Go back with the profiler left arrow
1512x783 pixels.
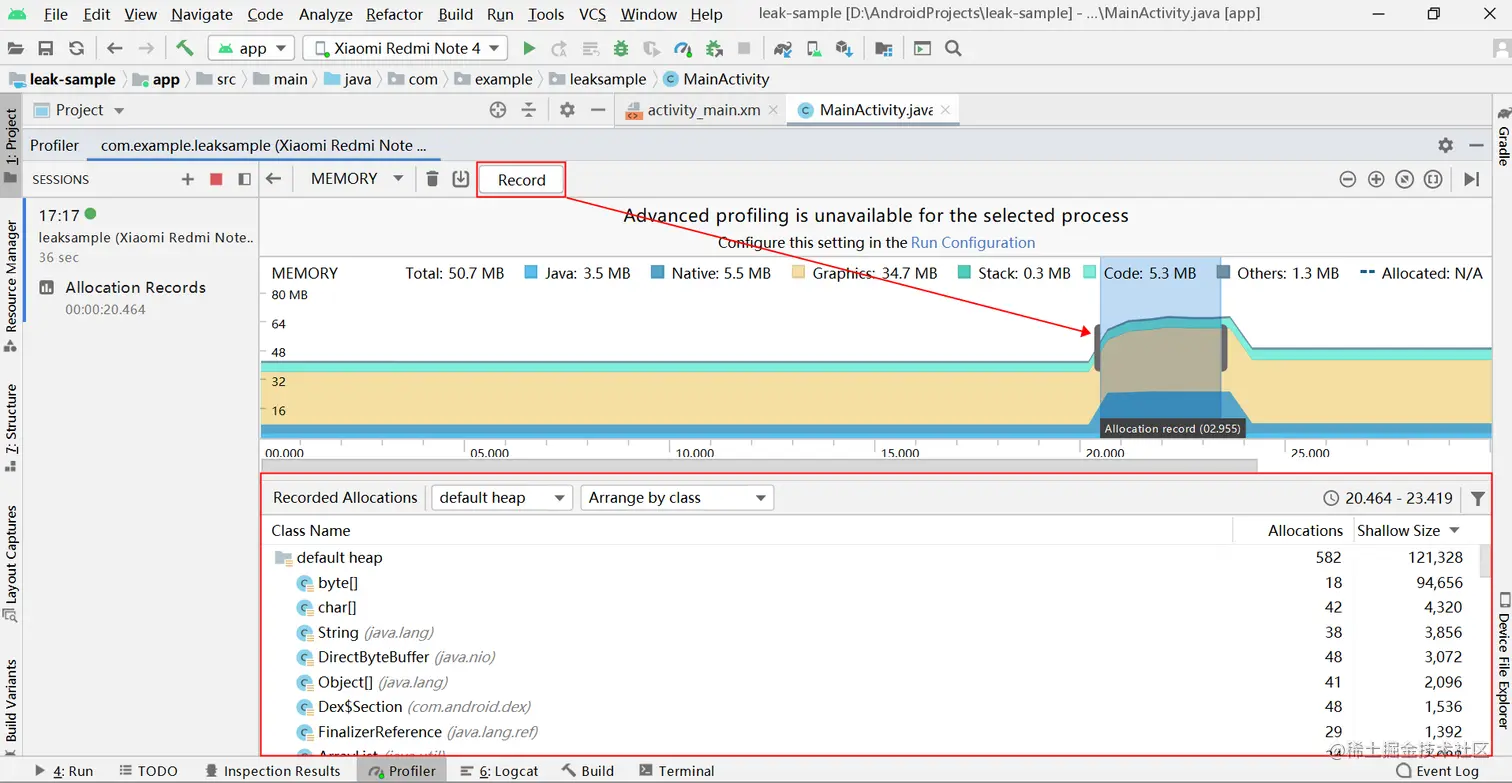273,179
